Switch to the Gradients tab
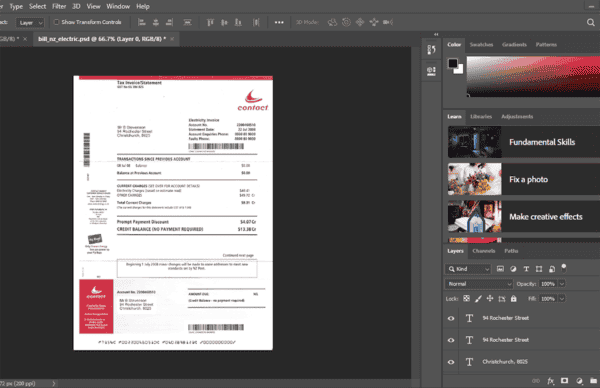This screenshot has width=600, height=388. (x=514, y=44)
